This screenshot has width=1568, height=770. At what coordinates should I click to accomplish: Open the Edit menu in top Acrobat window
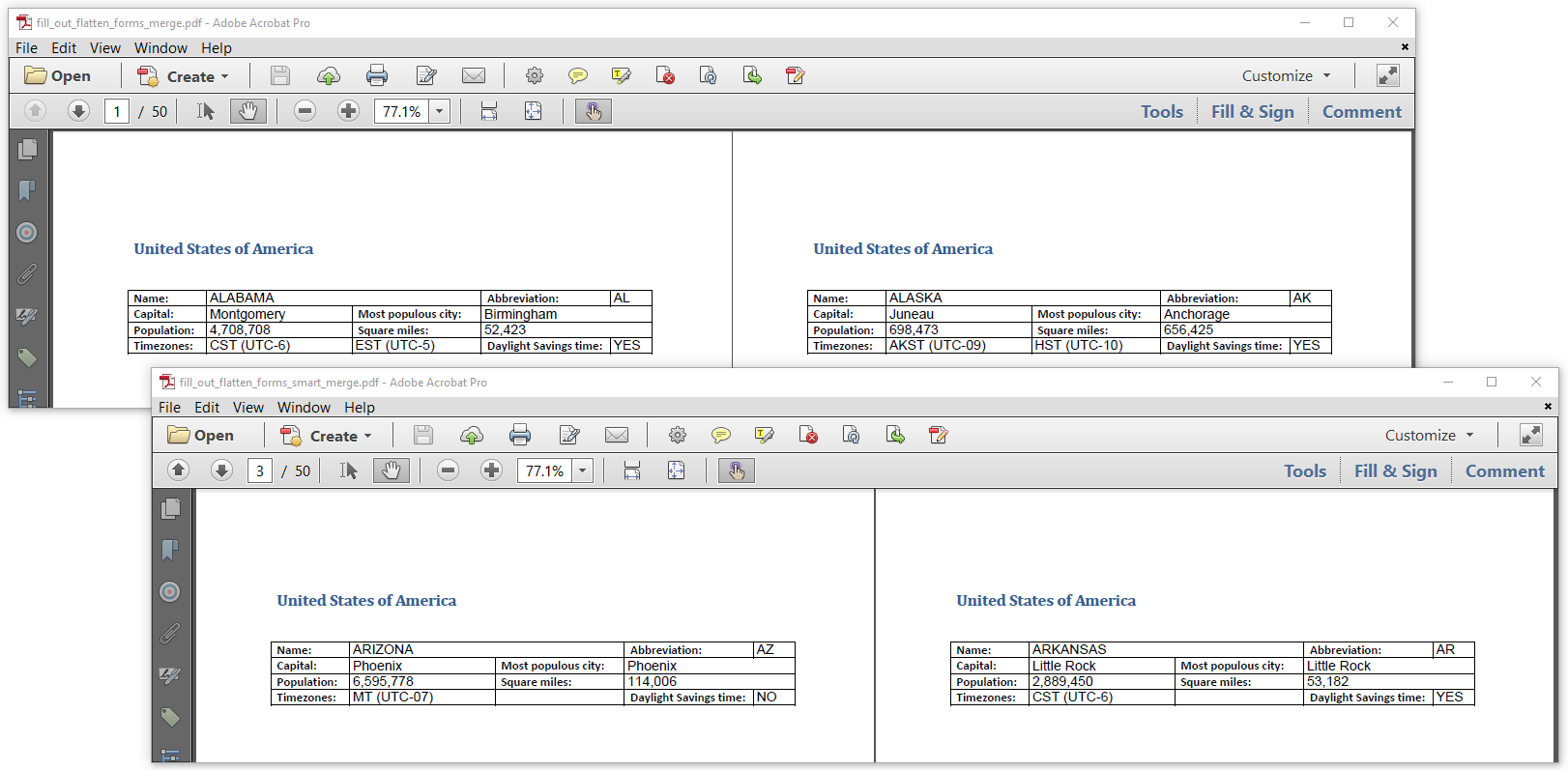click(x=64, y=48)
